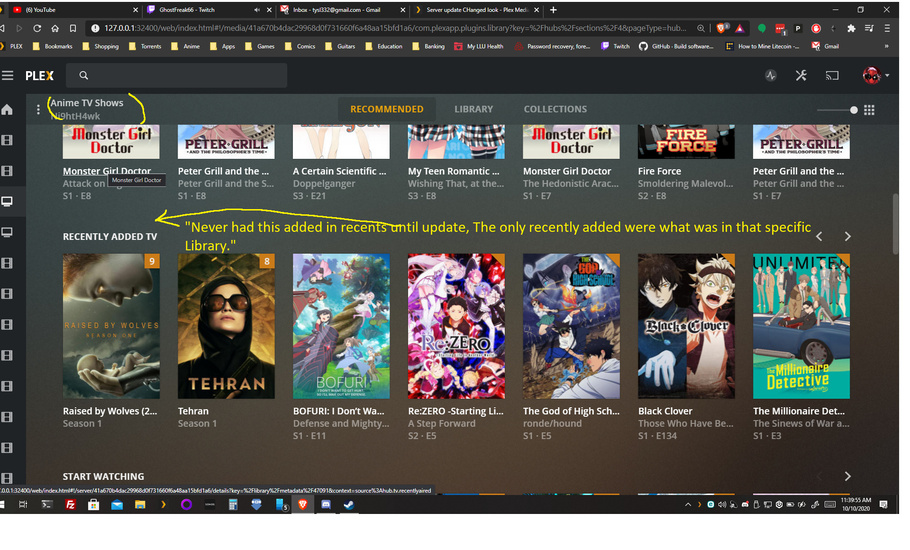This screenshot has width=910, height=550.
Task: Open the Plex hamburger menu
Action: tap(8, 75)
